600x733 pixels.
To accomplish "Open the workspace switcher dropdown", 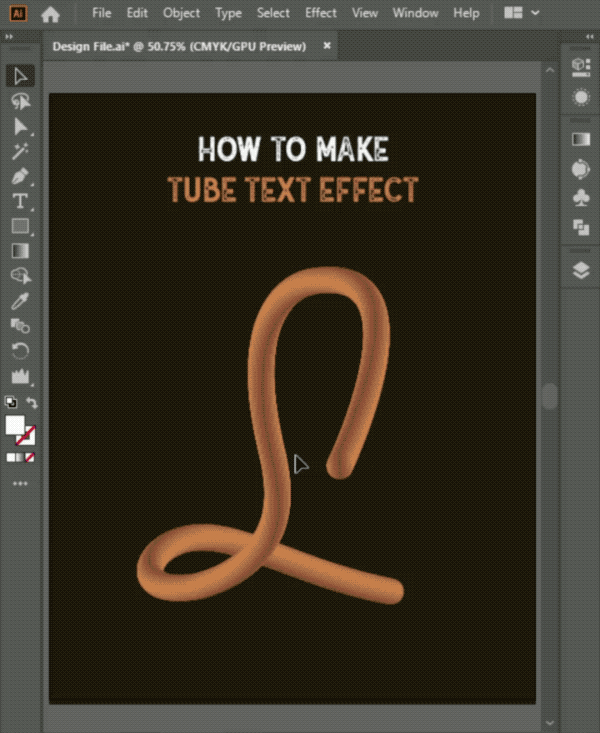I will point(522,13).
